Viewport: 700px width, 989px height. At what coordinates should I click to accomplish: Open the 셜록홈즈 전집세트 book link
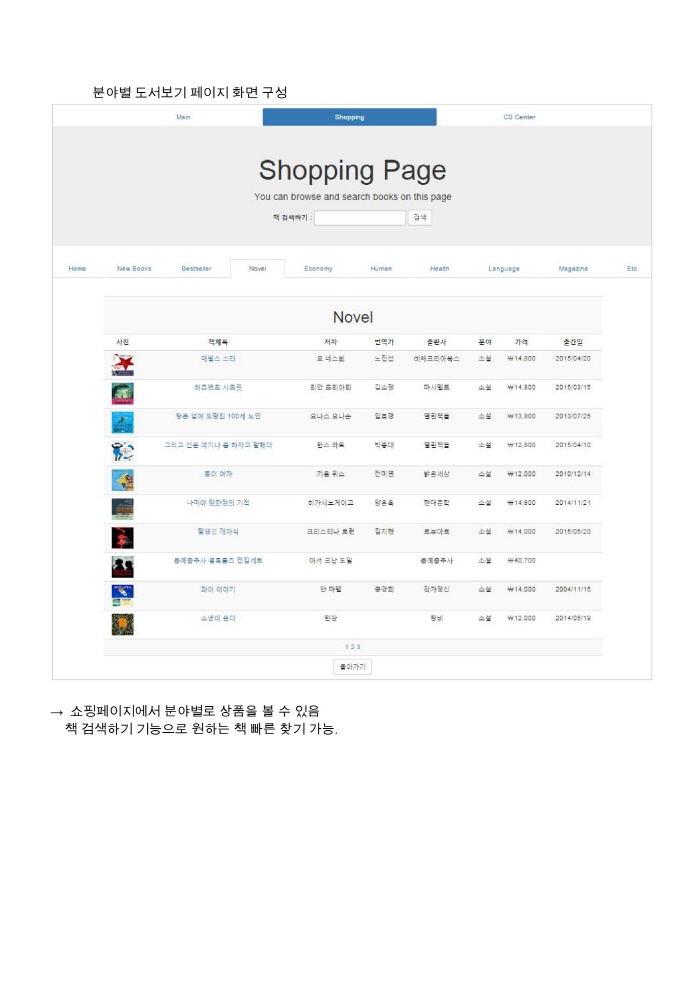pos(218,561)
